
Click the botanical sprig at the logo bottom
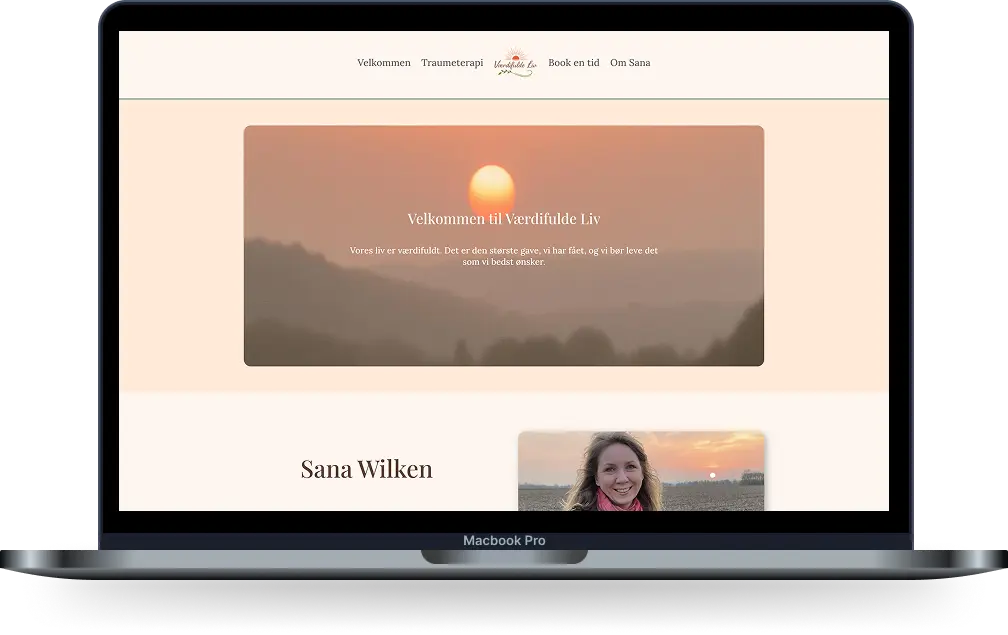[508, 72]
